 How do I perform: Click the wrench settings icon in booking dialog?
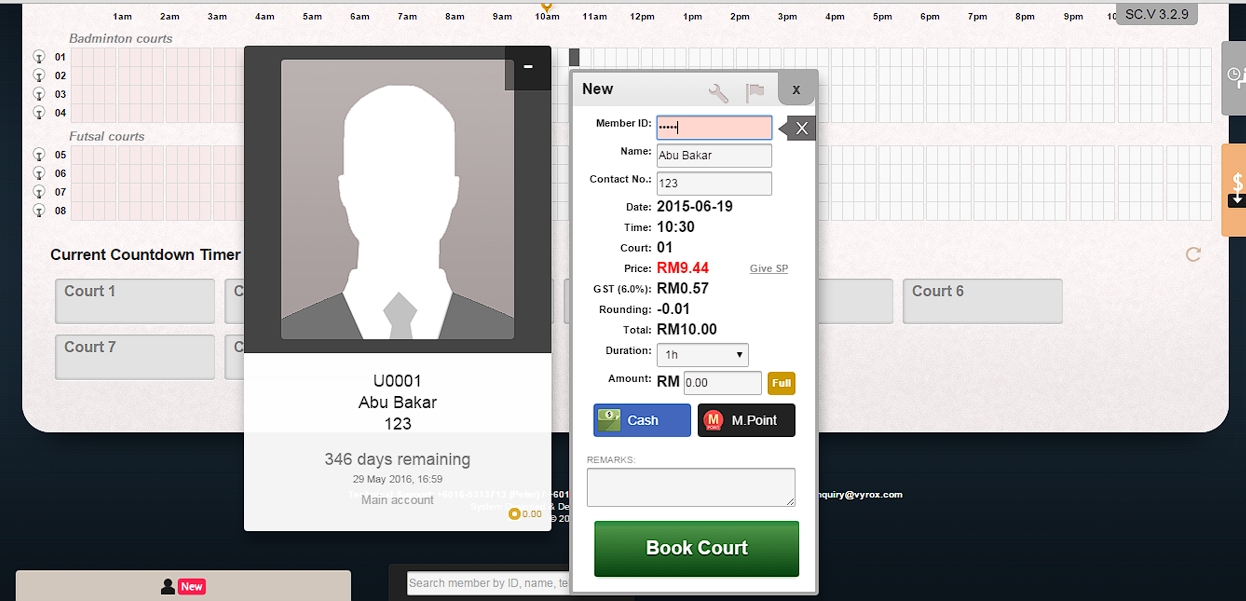tap(718, 93)
